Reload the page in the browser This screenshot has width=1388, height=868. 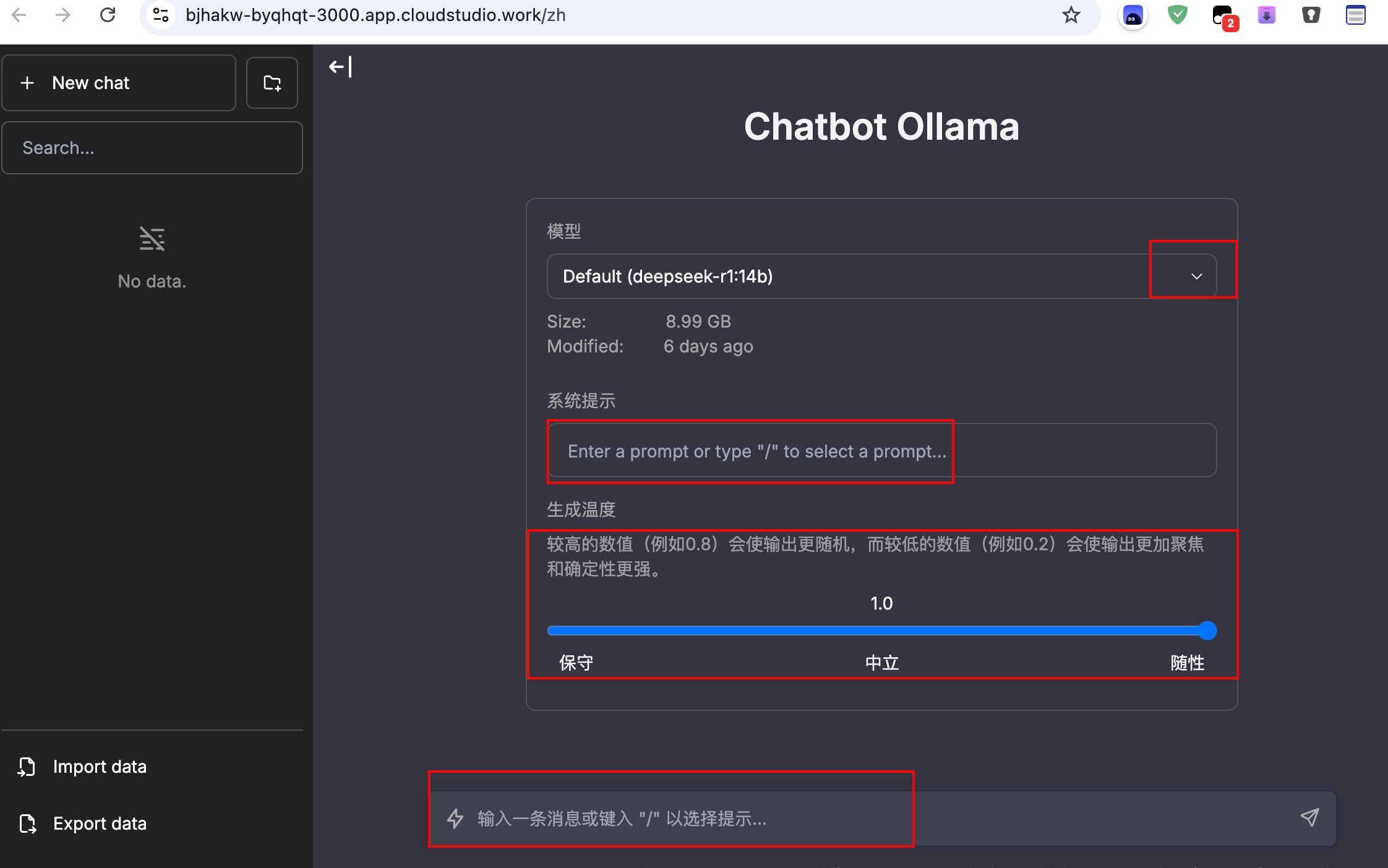[x=108, y=15]
